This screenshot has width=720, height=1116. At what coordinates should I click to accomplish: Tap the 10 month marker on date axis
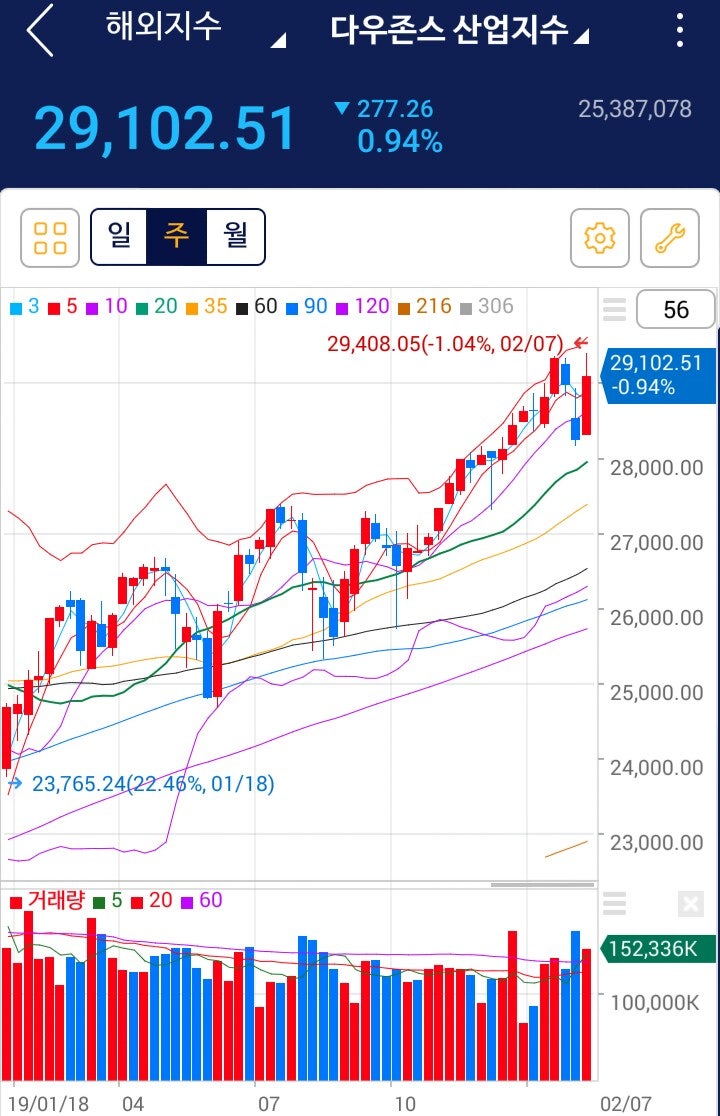[x=404, y=1104]
